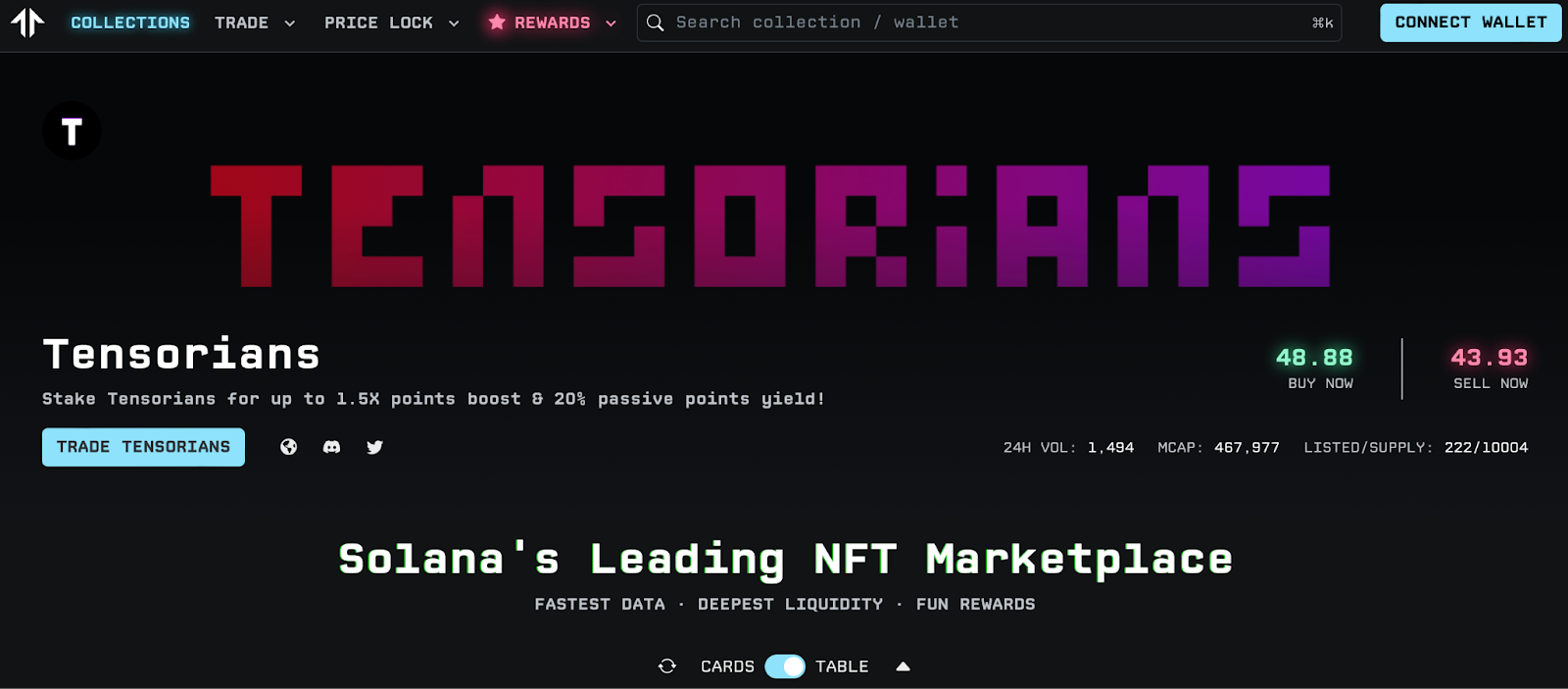
Task: Expand the Rewards dropdown chevron
Action: click(611, 24)
